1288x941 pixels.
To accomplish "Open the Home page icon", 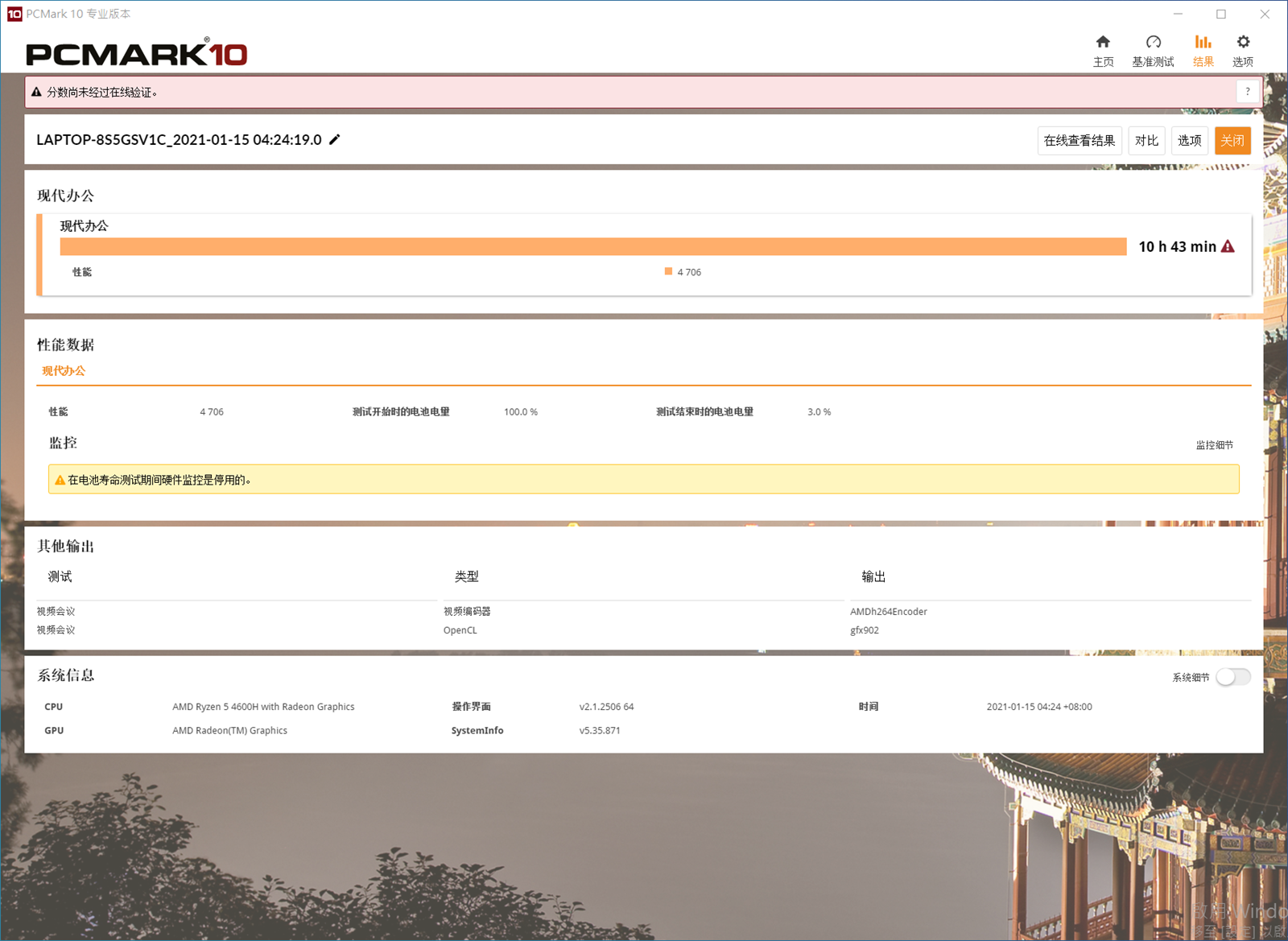I will tap(1103, 43).
